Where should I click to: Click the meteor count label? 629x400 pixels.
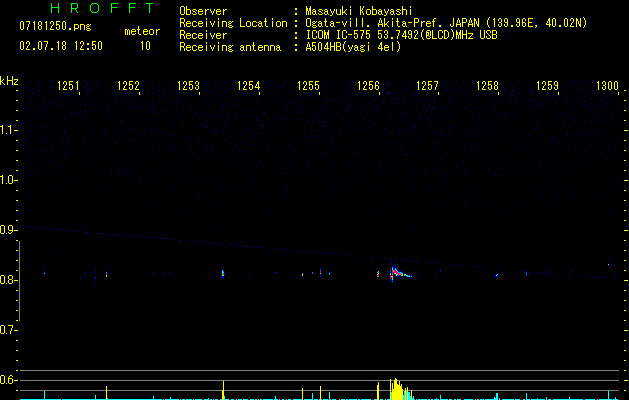tap(142, 31)
